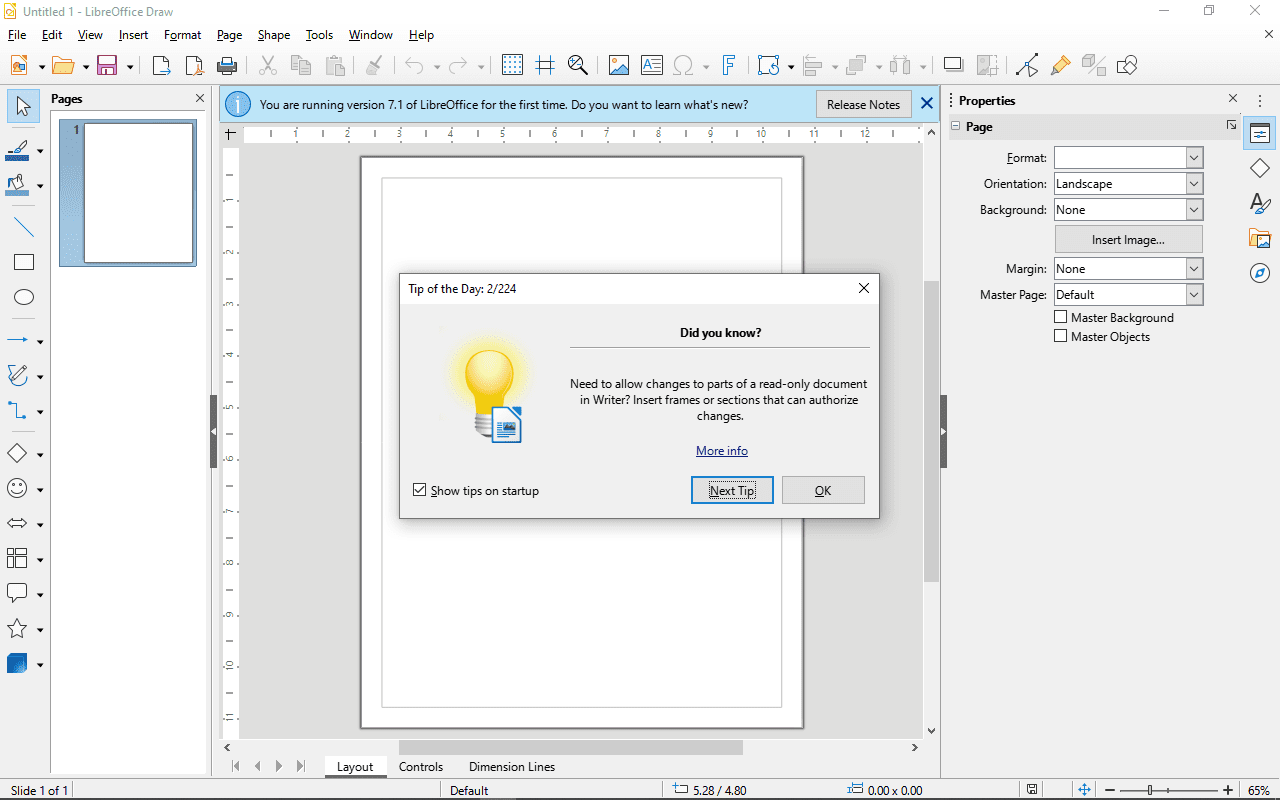The width and height of the screenshot is (1280, 800).
Task: Open the Navigator sidebar deck icon
Action: click(1260, 273)
